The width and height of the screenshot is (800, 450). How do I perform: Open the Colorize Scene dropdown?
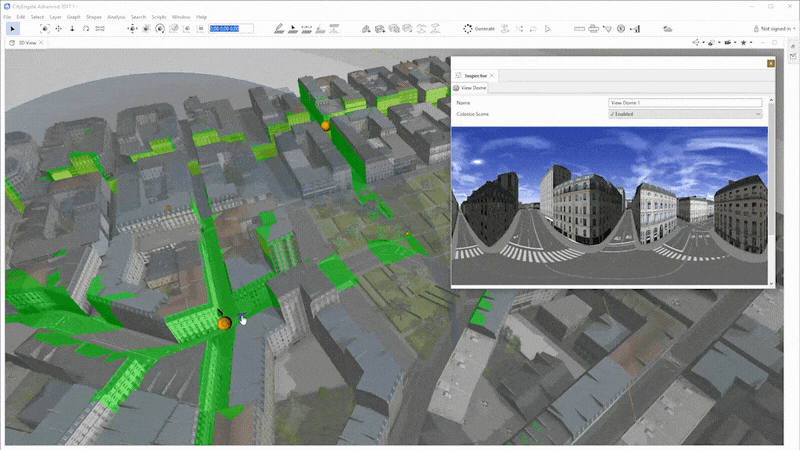(685, 114)
